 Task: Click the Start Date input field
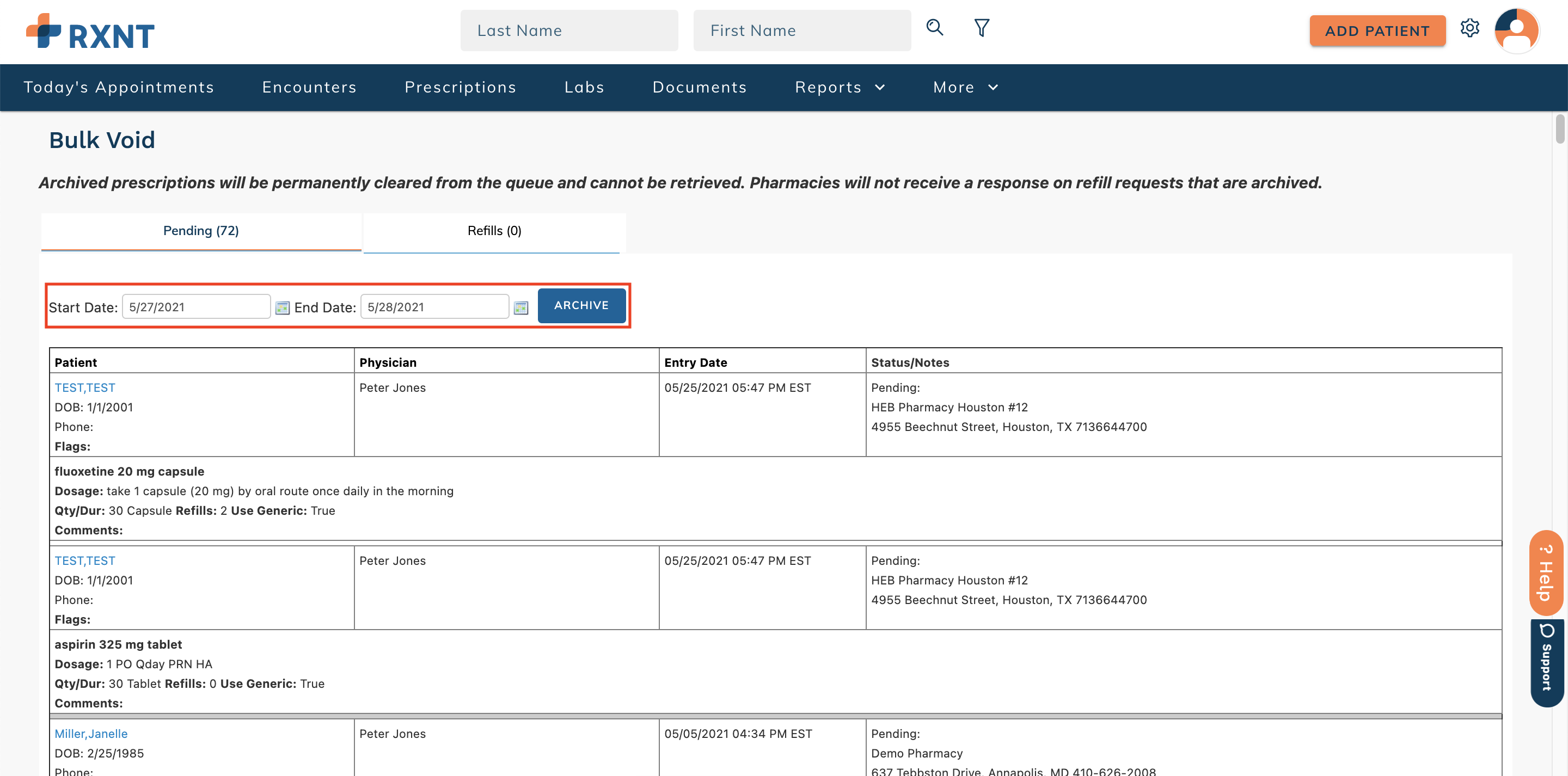pyautogui.click(x=197, y=307)
